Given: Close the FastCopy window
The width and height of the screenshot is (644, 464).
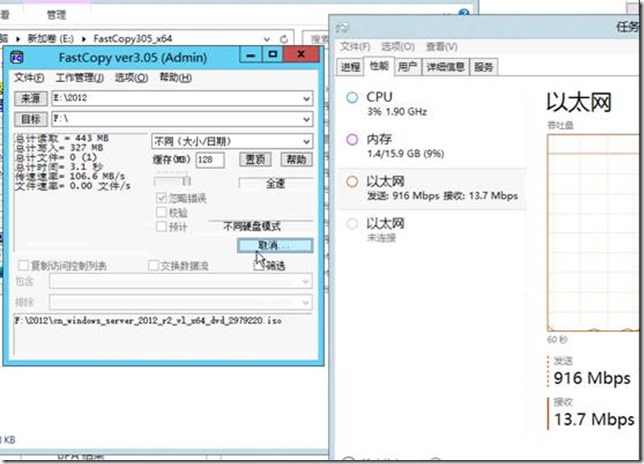Looking at the screenshot, I should (301, 54).
